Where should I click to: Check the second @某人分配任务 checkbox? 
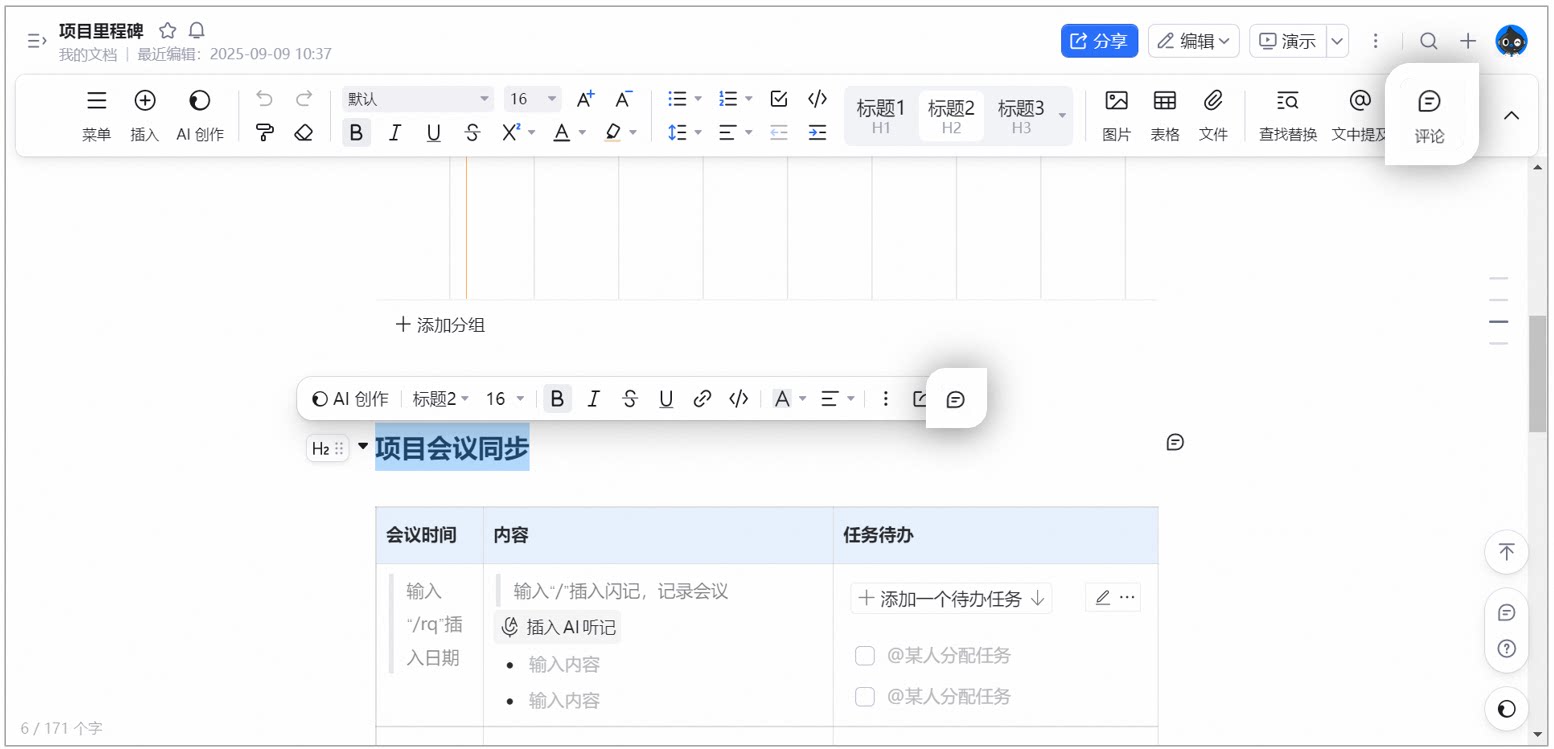coord(865,697)
